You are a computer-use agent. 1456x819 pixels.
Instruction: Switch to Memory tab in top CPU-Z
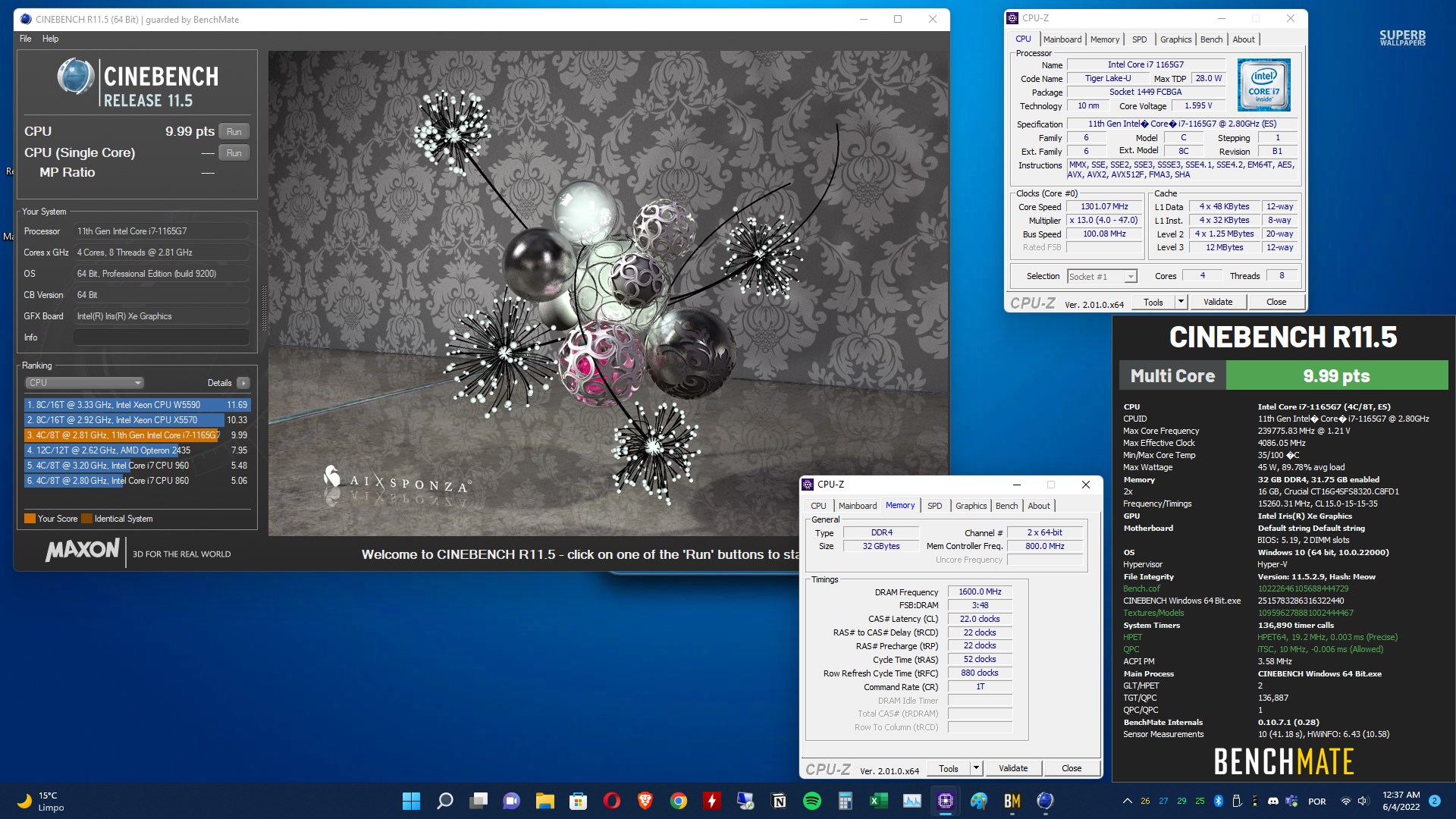click(x=1105, y=39)
